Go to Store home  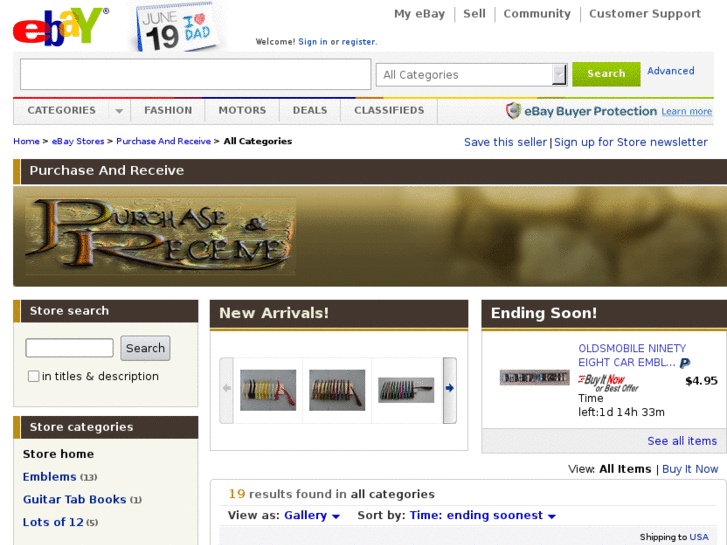[58, 454]
